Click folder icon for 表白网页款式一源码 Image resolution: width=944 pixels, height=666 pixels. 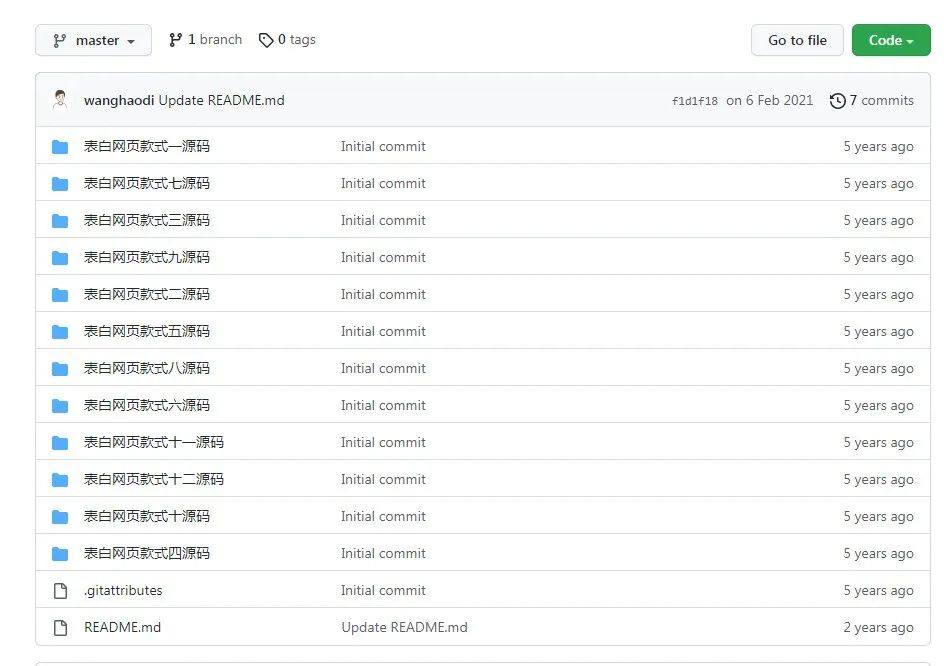[x=60, y=147]
